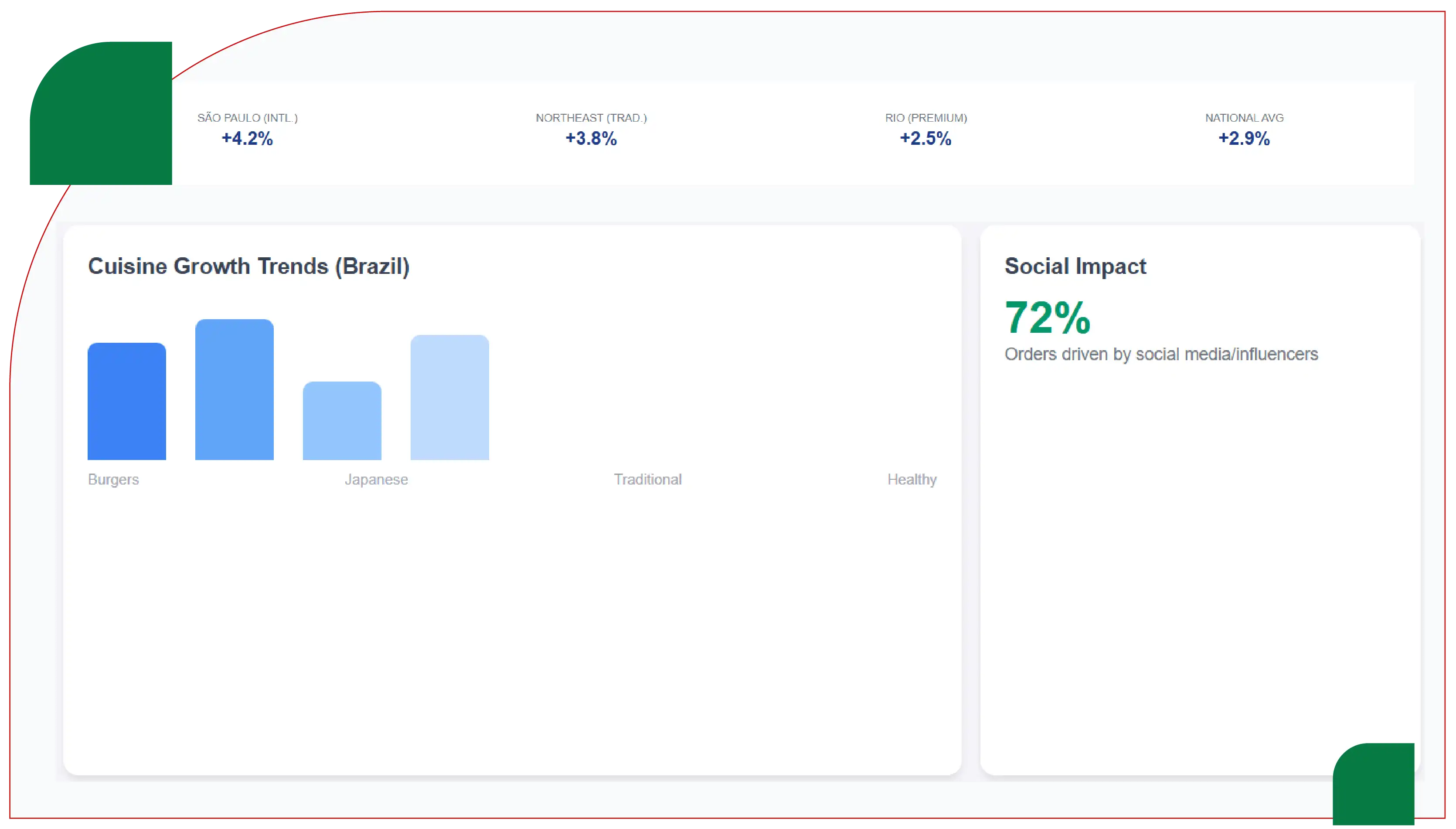Click the large green shape at top left

pos(101,113)
